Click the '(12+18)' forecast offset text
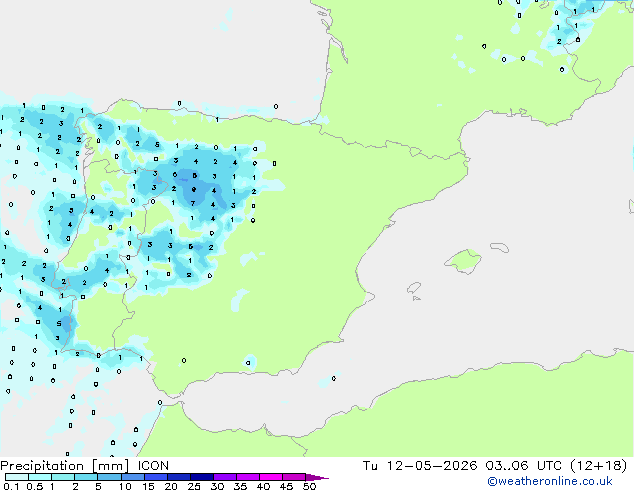 pyautogui.click(x=598, y=466)
